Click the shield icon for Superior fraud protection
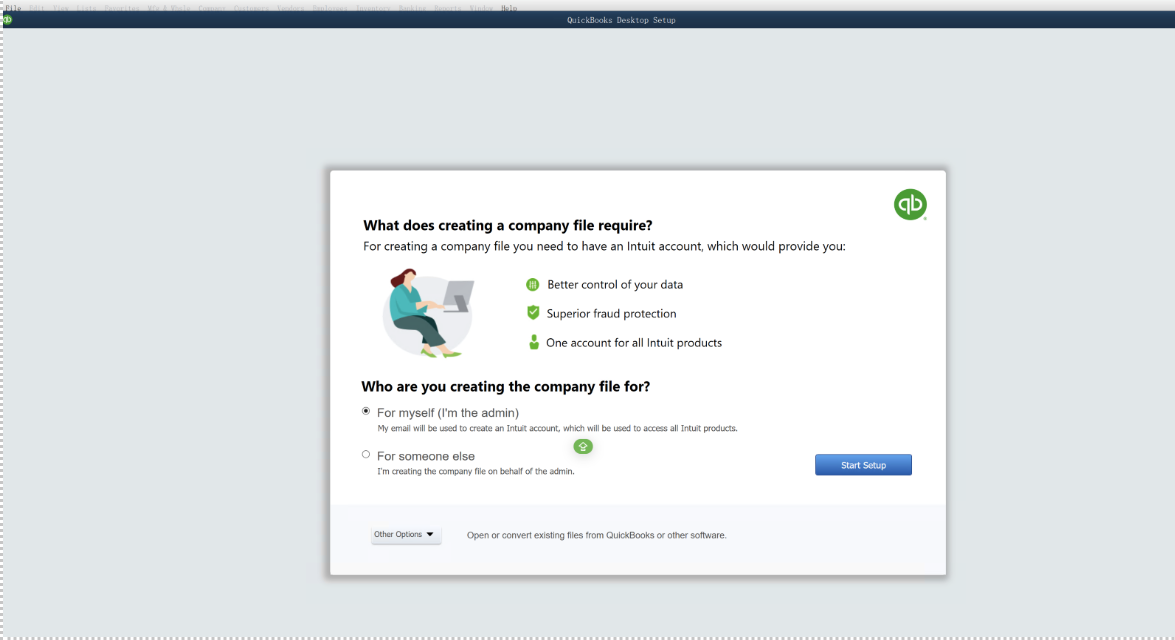1175x640 pixels. (533, 313)
